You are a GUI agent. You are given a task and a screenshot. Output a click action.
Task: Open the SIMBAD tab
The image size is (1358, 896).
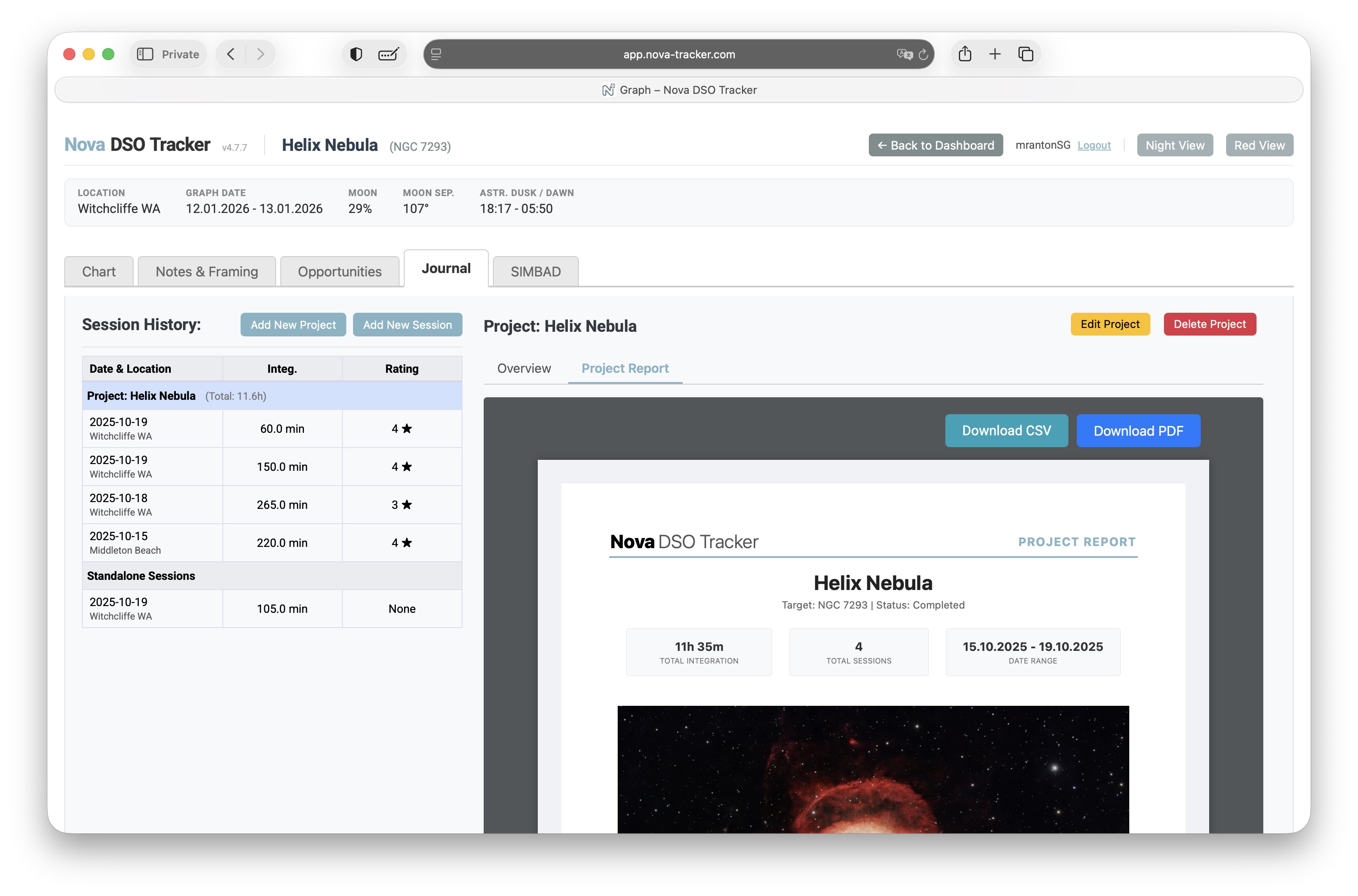click(x=536, y=271)
